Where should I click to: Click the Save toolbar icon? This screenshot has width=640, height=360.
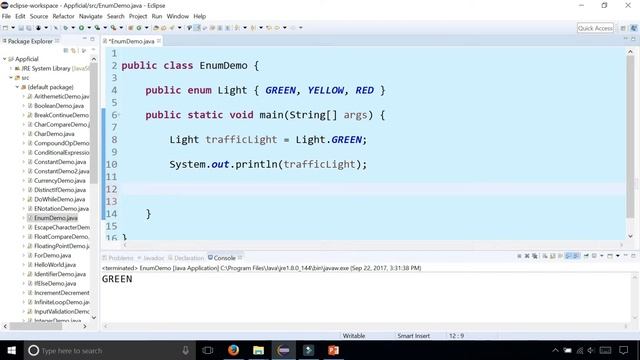(x=21, y=28)
